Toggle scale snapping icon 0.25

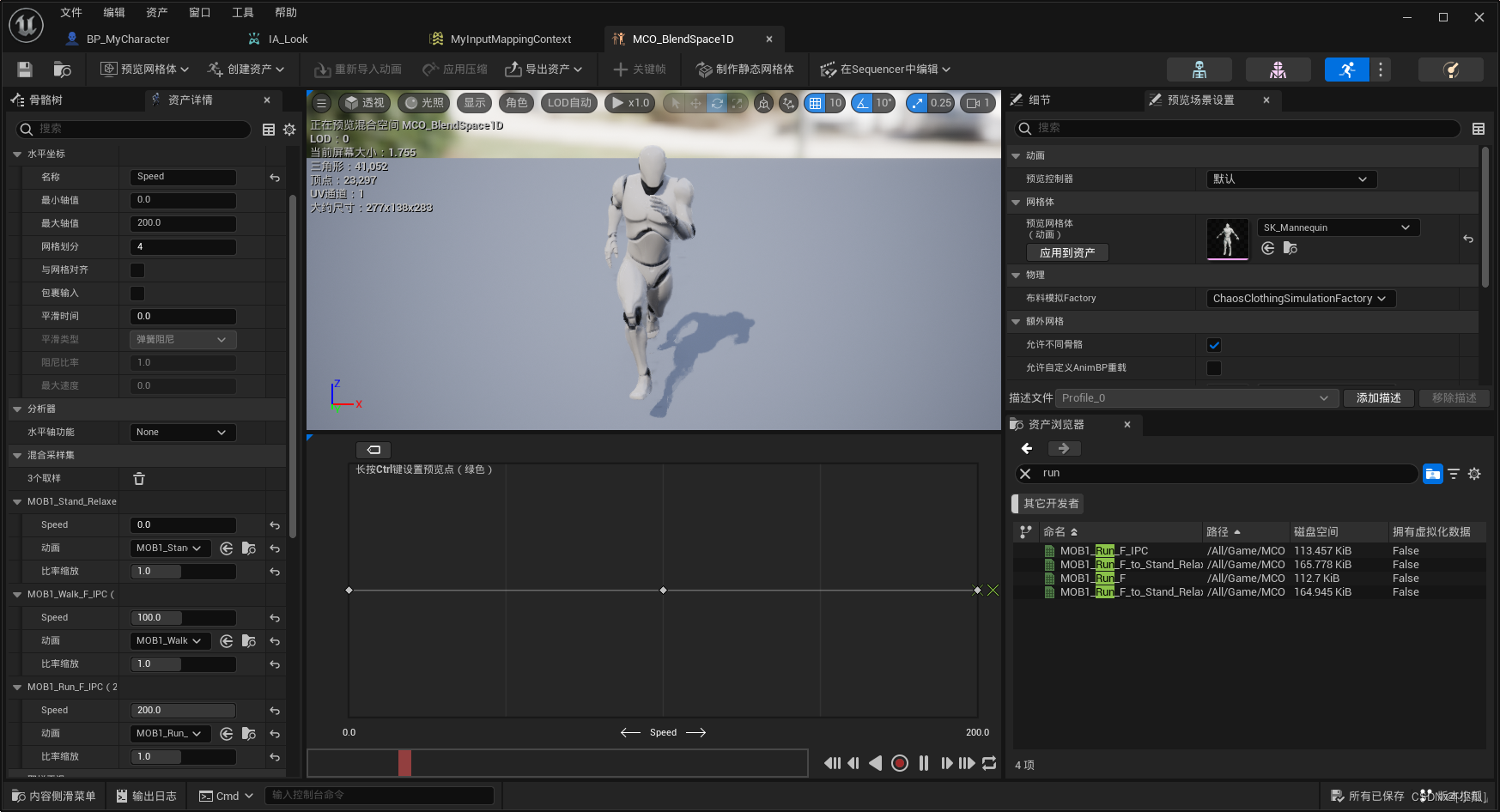[917, 103]
